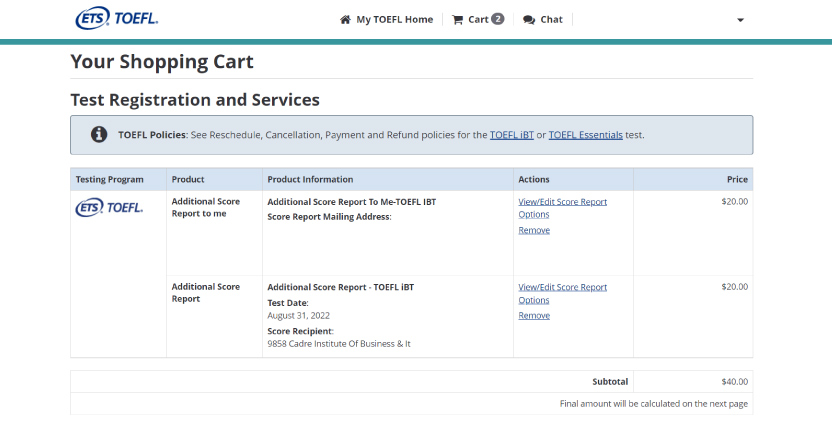View/Edit options for Cadre Institute score report
The height and width of the screenshot is (426, 832).
point(562,293)
